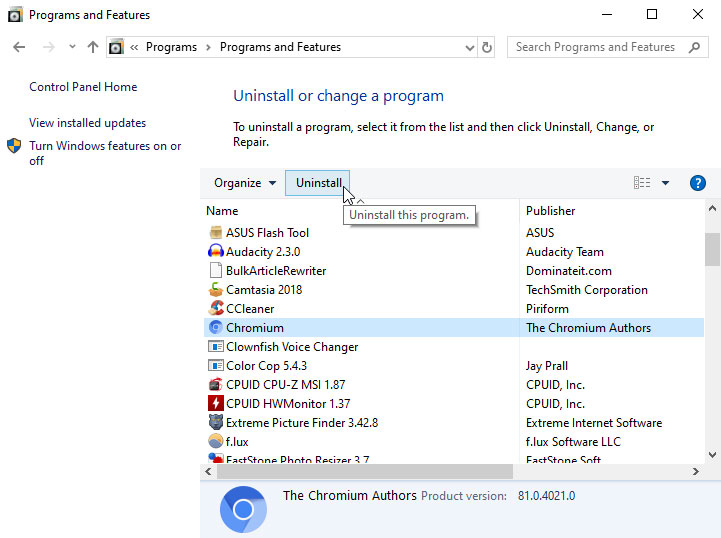
Task: Click the vertical scrollbar thumb
Action: tap(712, 249)
